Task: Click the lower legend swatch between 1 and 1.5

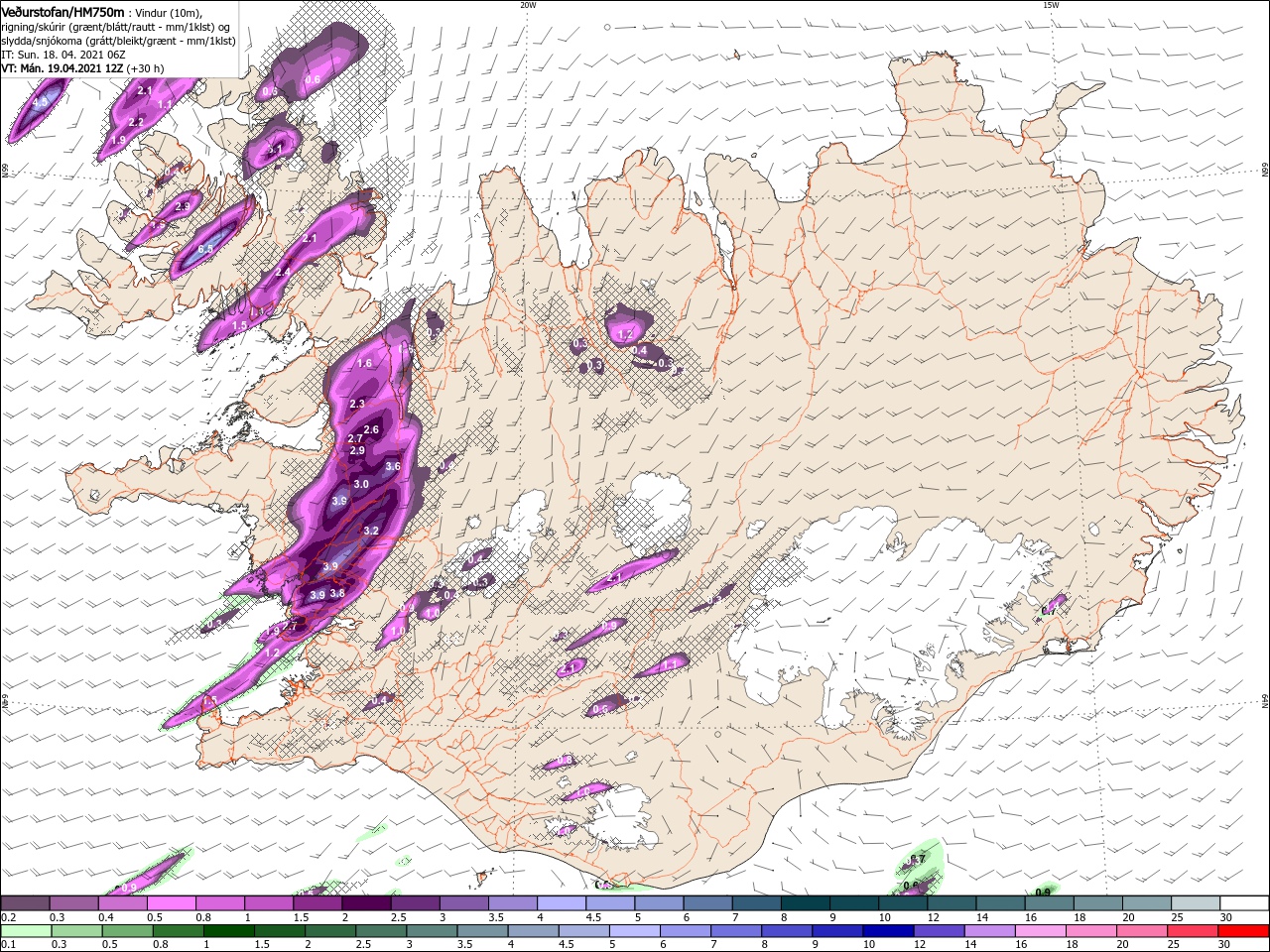Action: (228, 931)
